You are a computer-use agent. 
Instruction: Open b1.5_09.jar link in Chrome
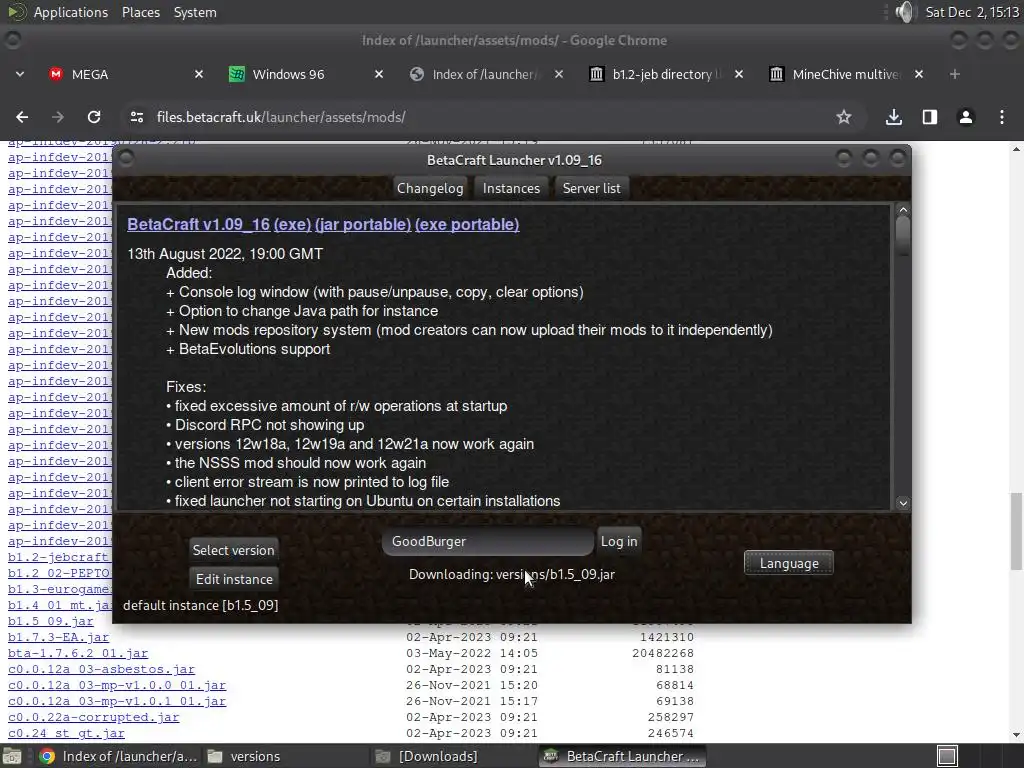pos(50,621)
